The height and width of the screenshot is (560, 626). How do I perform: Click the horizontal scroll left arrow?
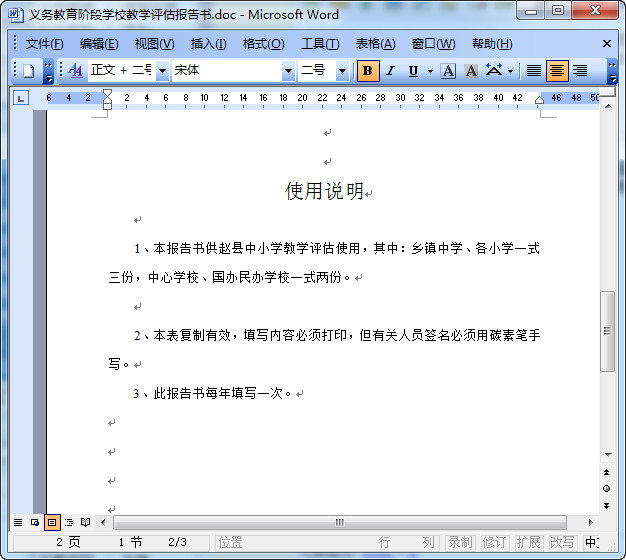pyautogui.click(x=103, y=522)
